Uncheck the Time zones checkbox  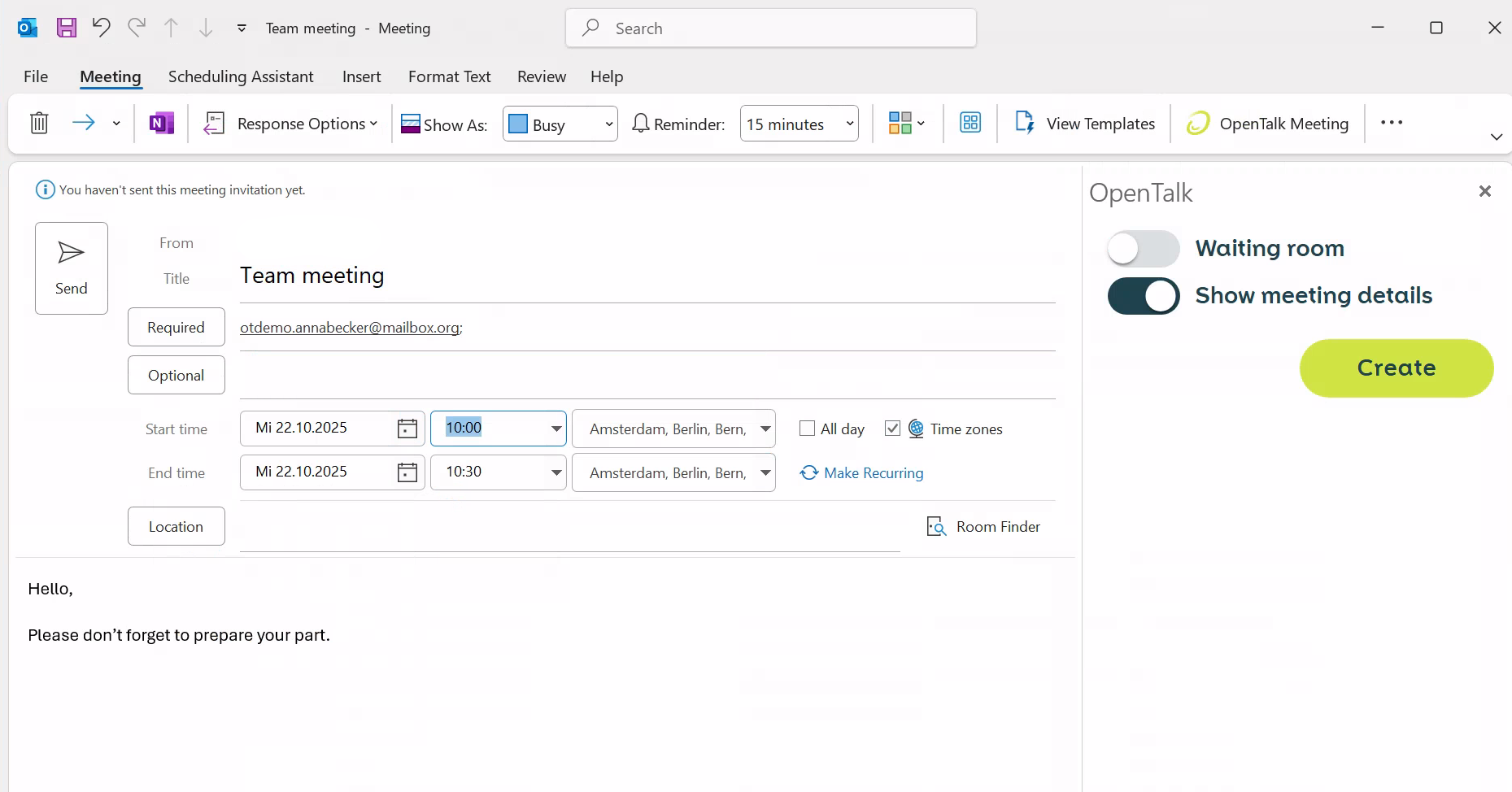892,429
